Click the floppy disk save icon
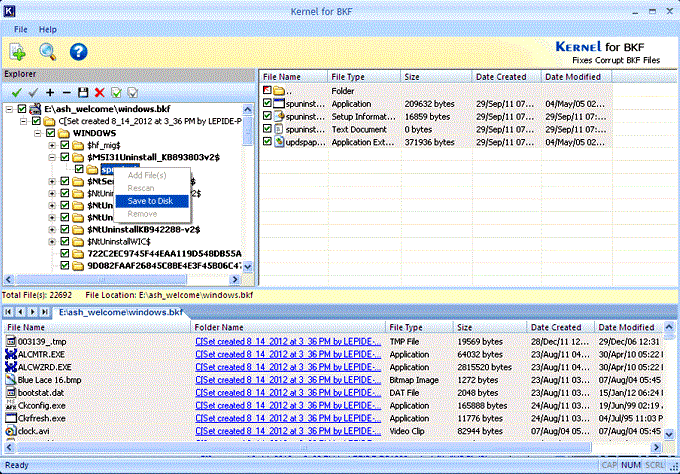The width and height of the screenshot is (680, 474). (x=83, y=92)
